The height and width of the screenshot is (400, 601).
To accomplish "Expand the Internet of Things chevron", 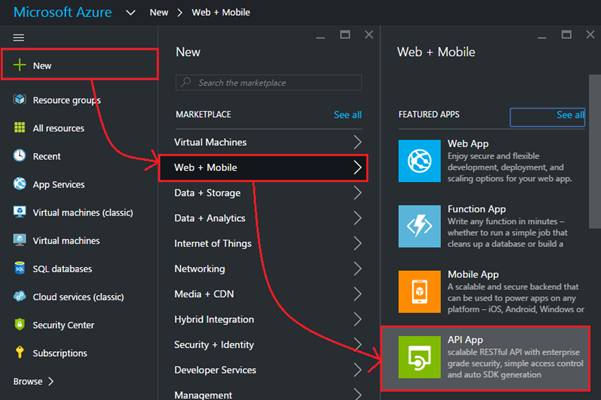I will click(x=357, y=243).
